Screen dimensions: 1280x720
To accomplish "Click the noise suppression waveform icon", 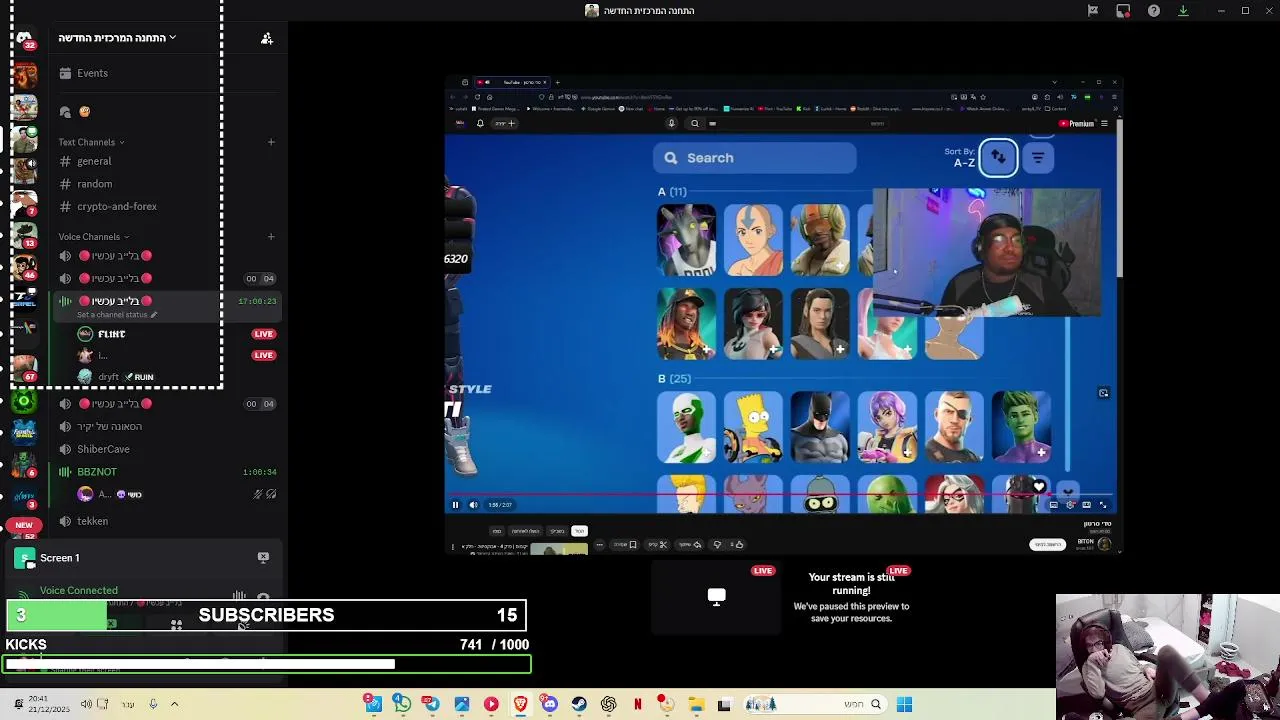I will tap(239, 596).
